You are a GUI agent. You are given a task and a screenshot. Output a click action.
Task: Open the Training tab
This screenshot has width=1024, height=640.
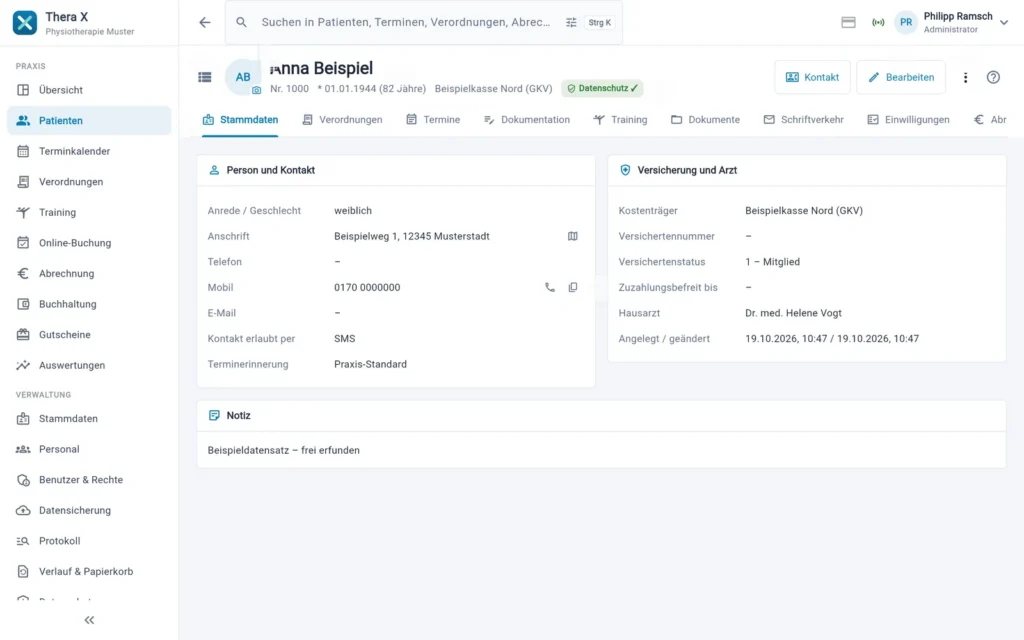620,120
